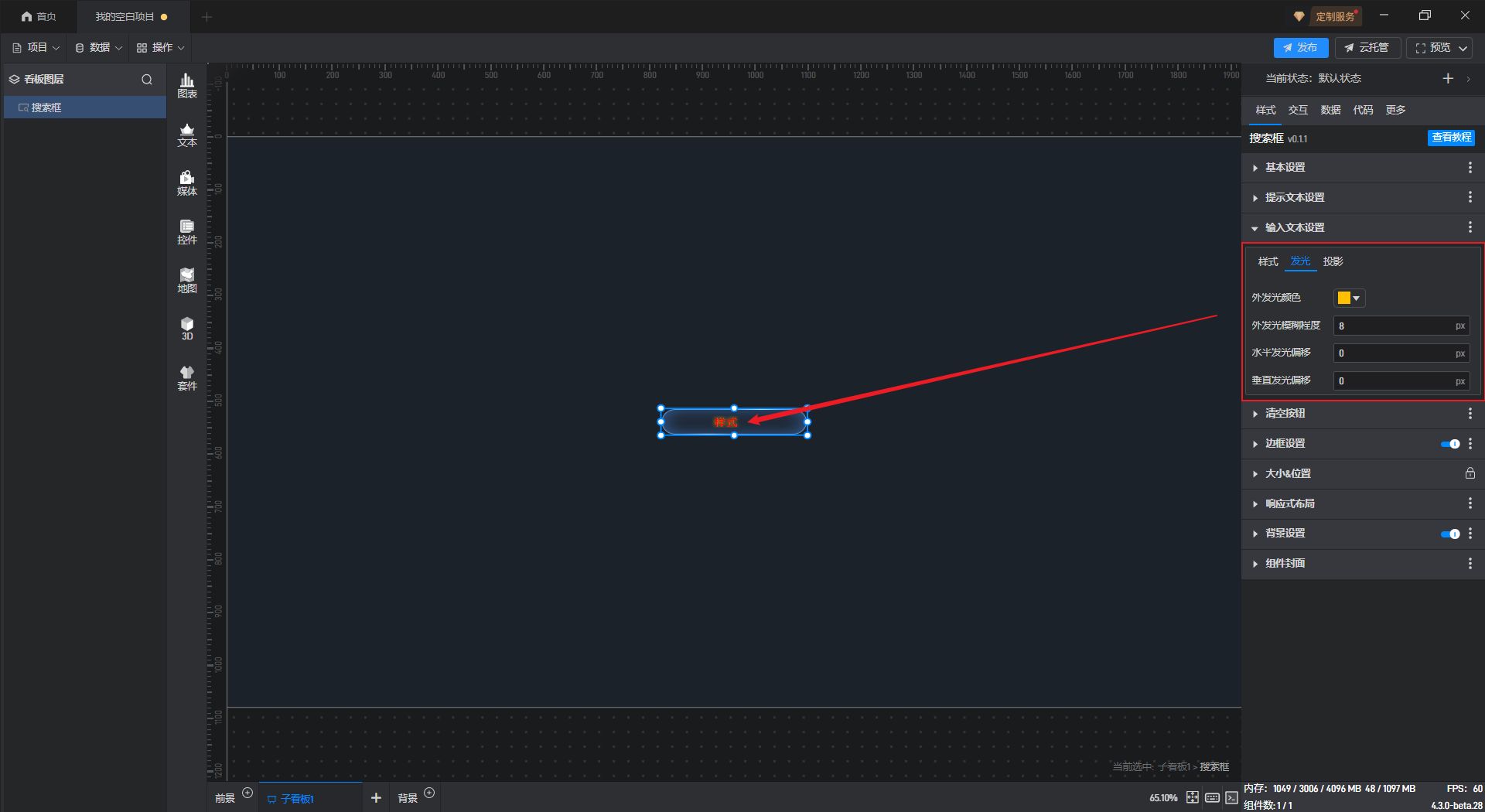This screenshot has width=1485, height=812.
Task: Select the 样式 sub-tab under 输入文本设置
Action: (1268, 261)
